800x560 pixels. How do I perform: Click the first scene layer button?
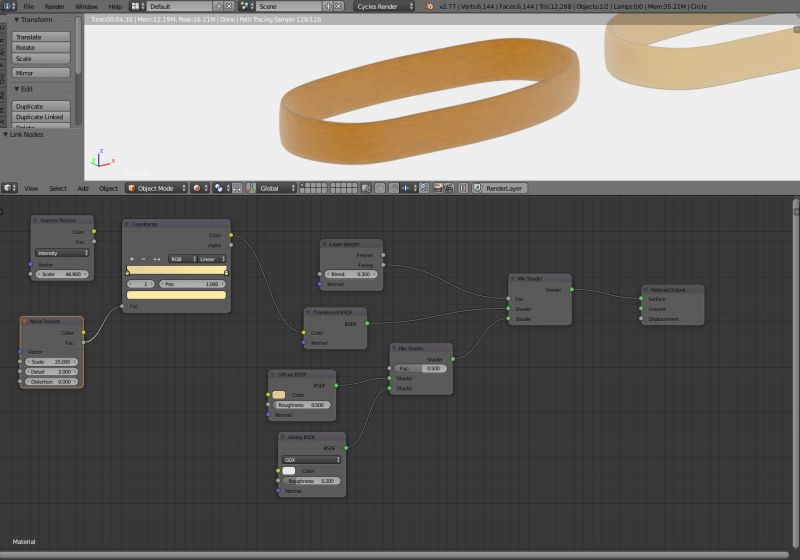click(x=303, y=186)
